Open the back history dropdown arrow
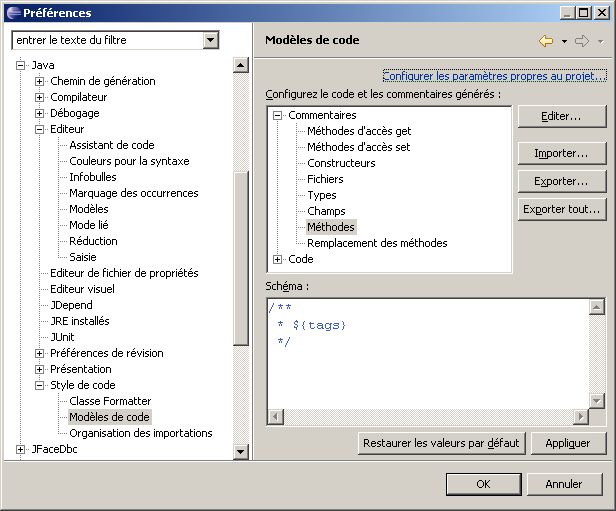This screenshot has width=616, height=511. [564, 42]
